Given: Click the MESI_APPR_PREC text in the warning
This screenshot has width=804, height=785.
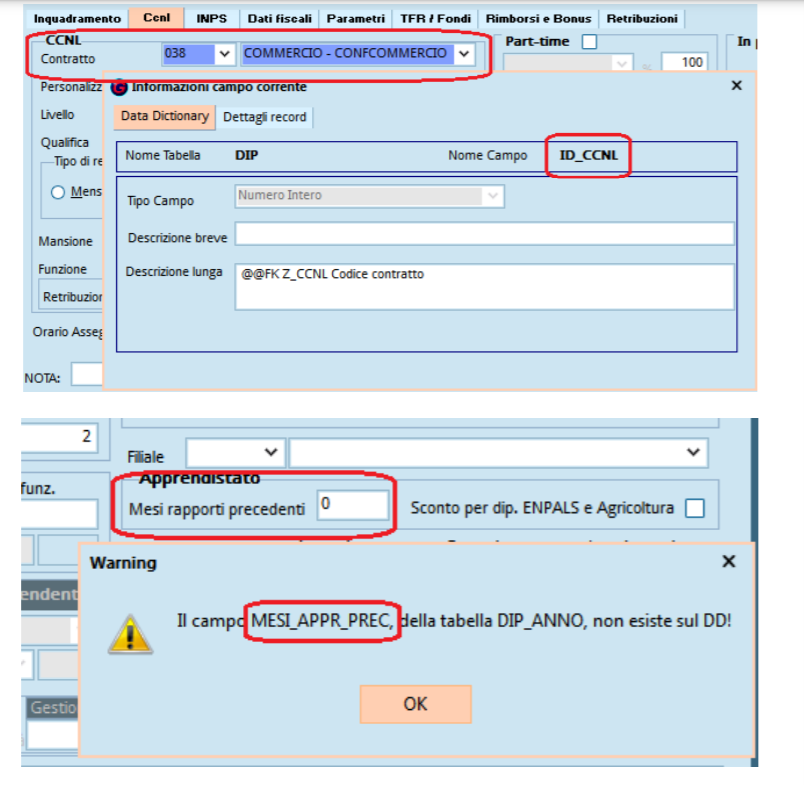Looking at the screenshot, I should pos(322,621).
